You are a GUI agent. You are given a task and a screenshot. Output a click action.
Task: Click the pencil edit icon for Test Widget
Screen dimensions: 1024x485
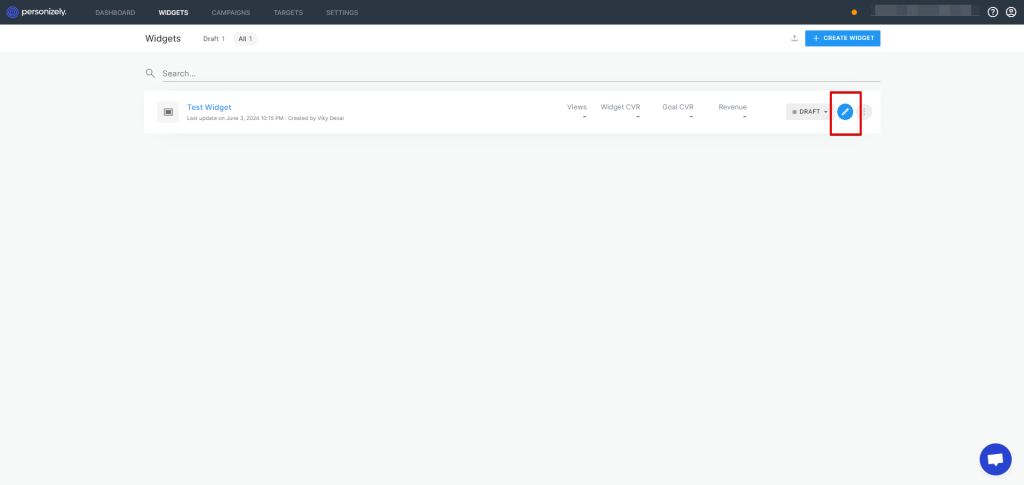coord(845,112)
